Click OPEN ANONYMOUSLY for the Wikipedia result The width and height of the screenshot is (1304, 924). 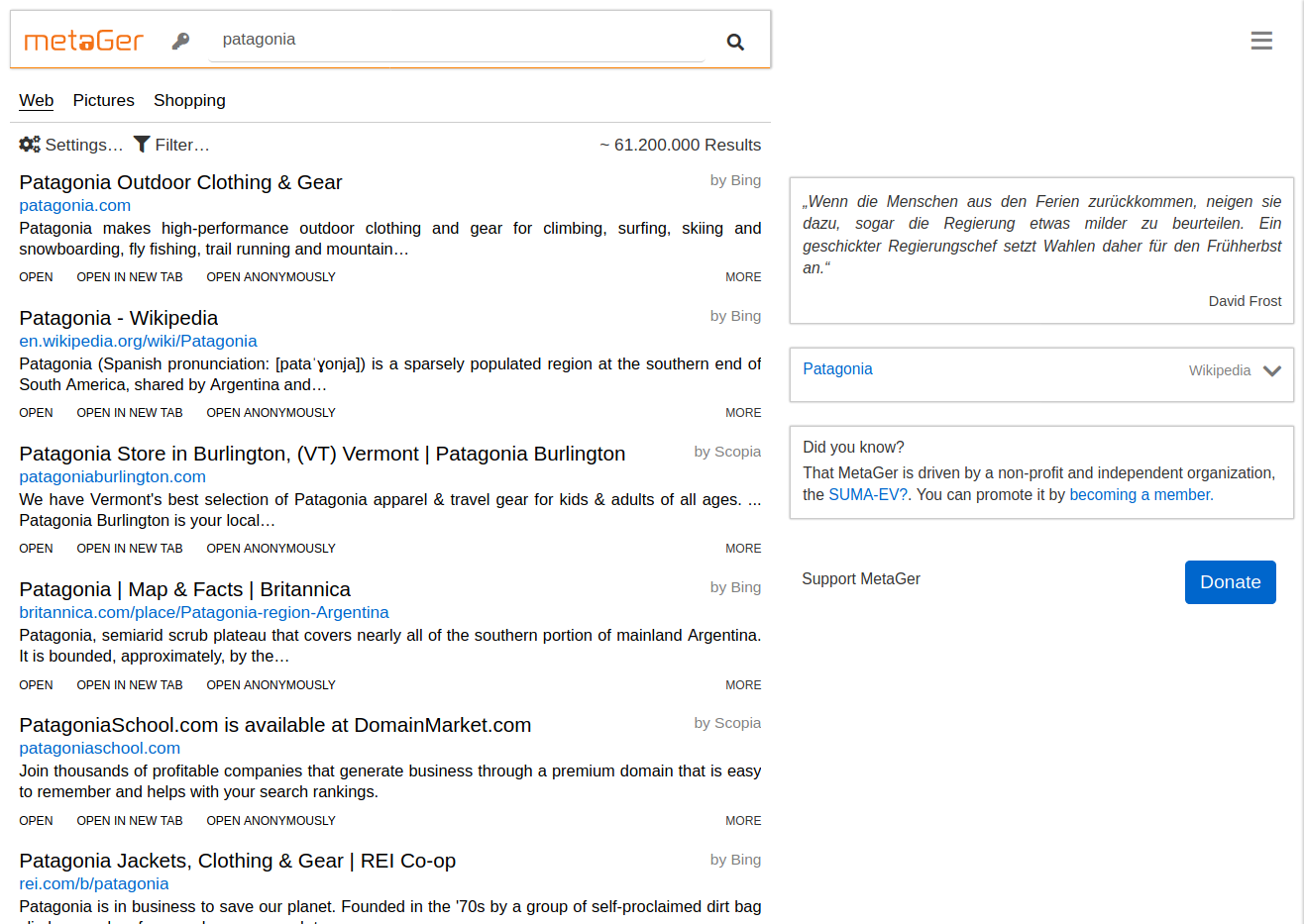tap(271, 413)
